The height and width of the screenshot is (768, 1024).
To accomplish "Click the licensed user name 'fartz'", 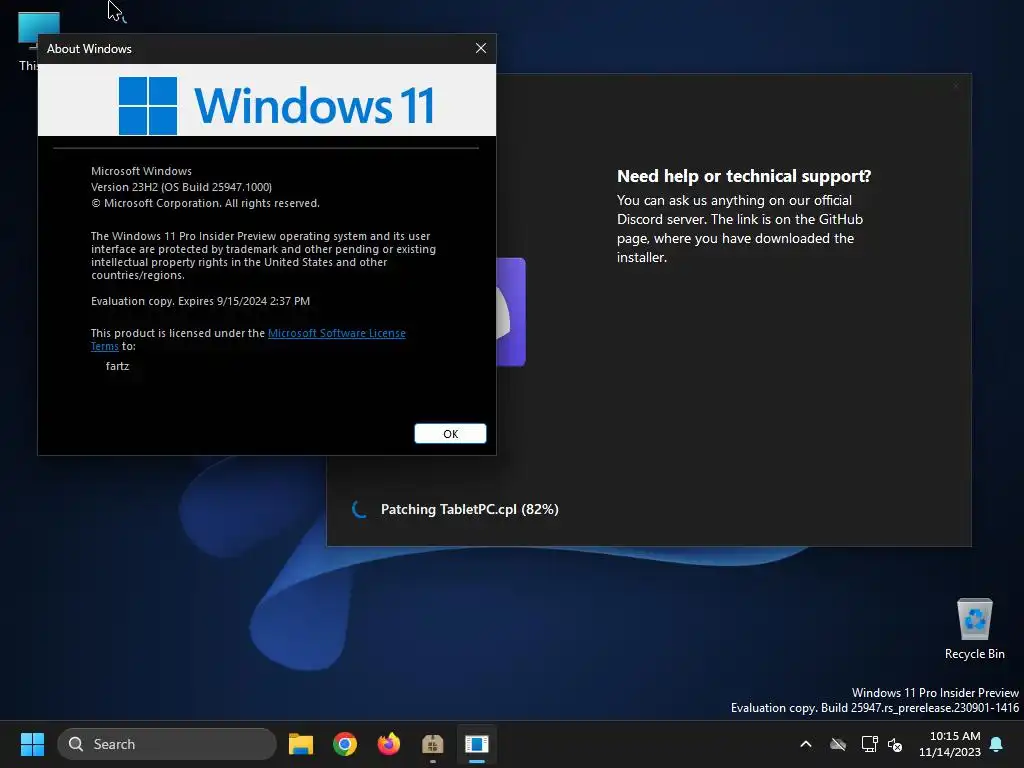I will 118,366.
